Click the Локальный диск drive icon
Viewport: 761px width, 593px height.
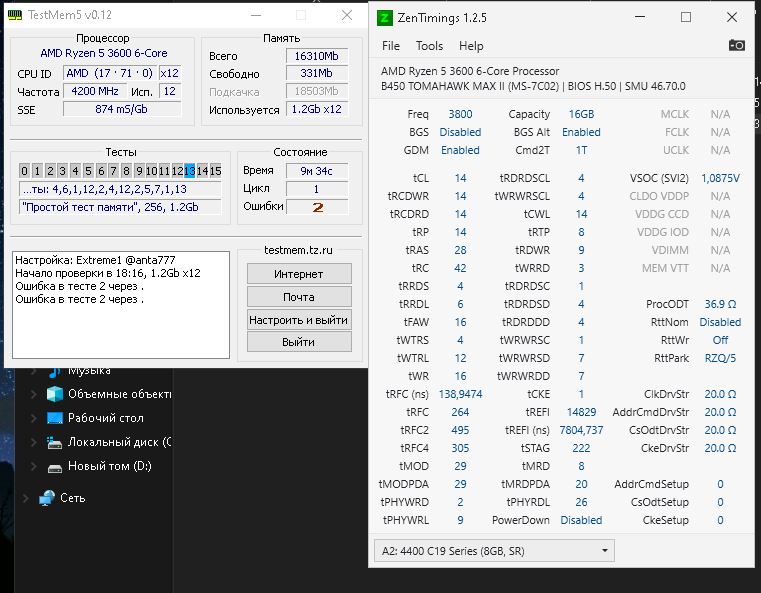[x=54, y=442]
